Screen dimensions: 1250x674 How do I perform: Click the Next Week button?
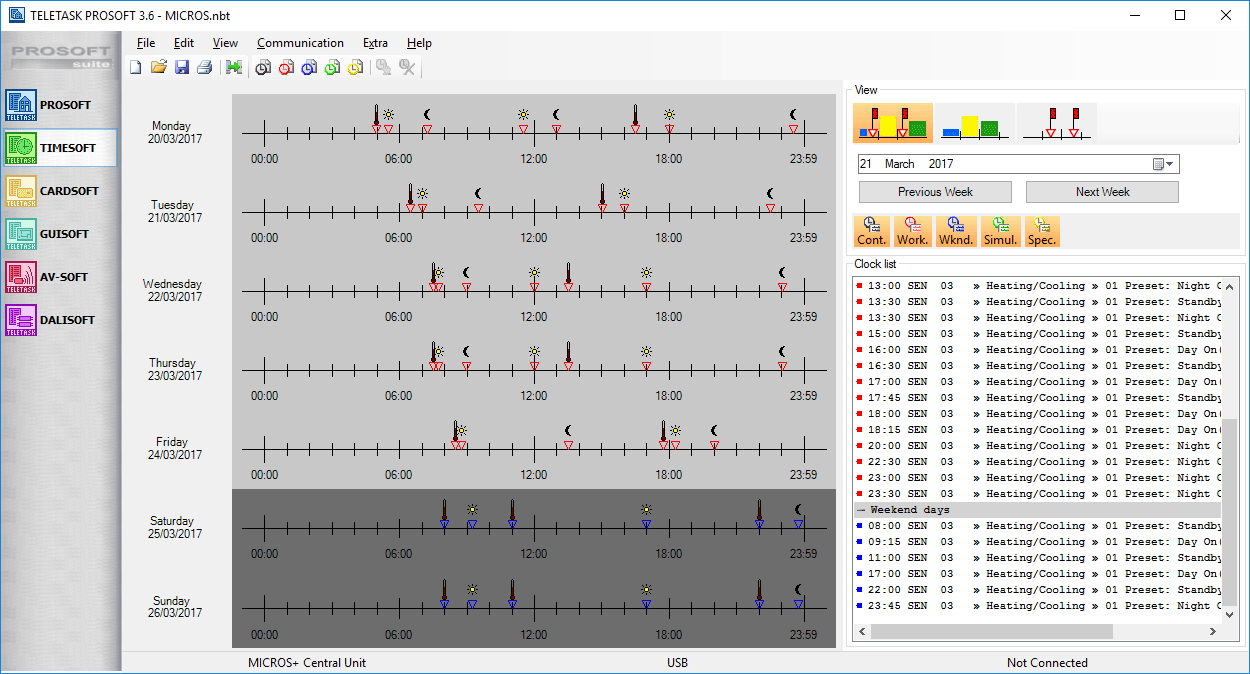pos(1102,192)
